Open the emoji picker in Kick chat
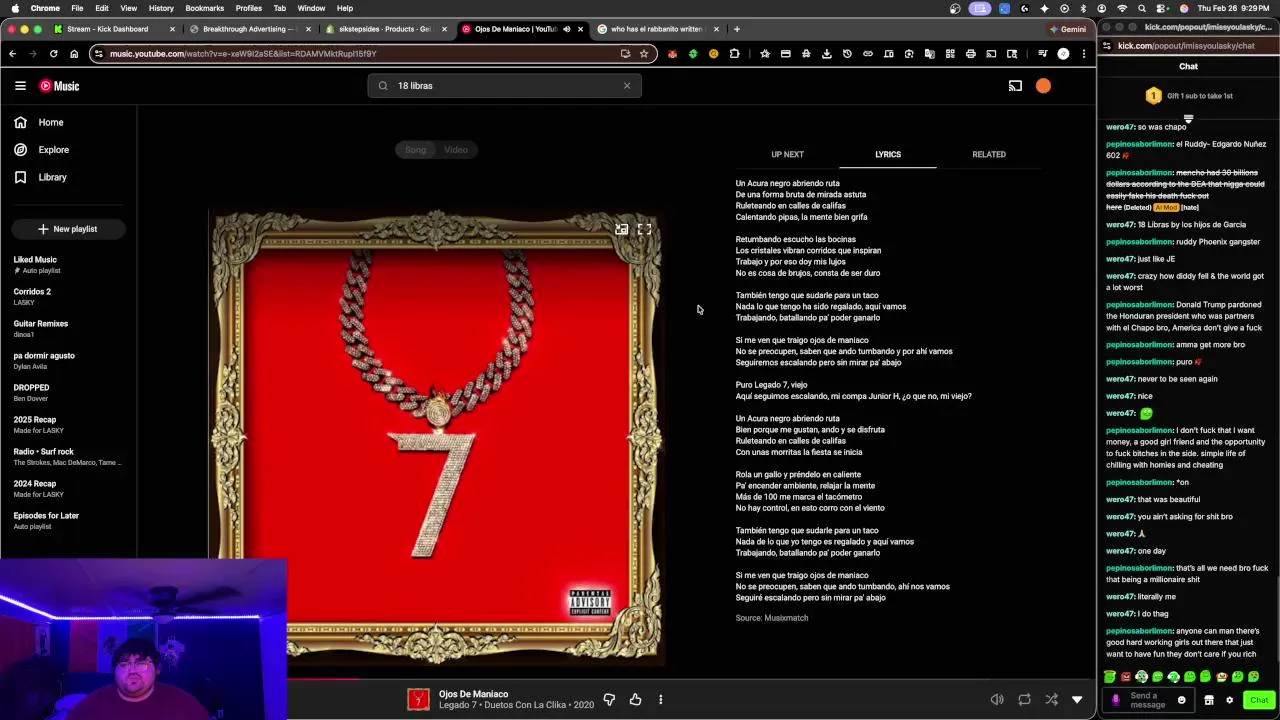Screen dimensions: 1280x720 pos(1181,700)
